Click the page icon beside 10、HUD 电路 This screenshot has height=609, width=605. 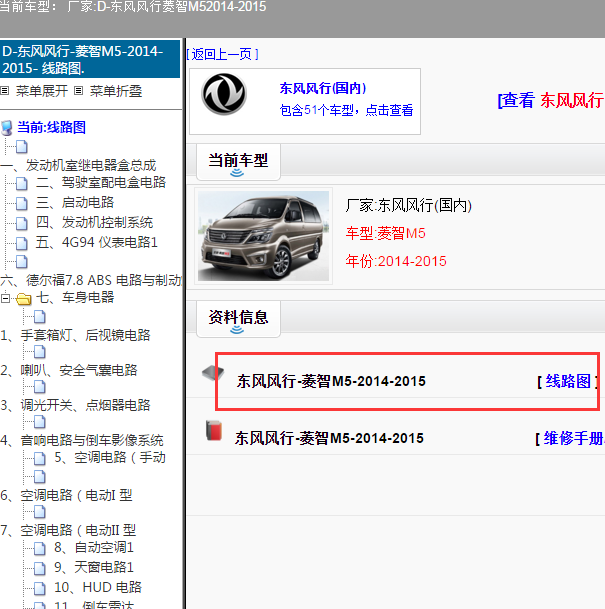pyautogui.click(x=40, y=588)
